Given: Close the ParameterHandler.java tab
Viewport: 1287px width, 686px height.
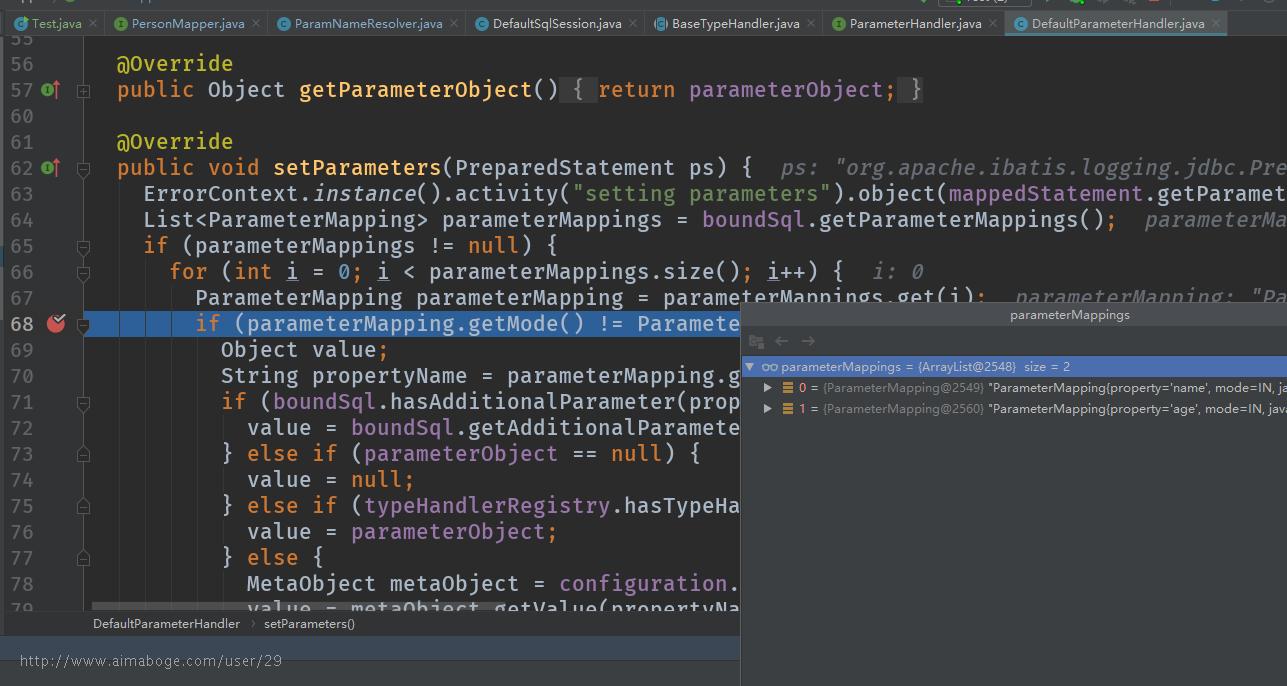Looking at the screenshot, I should [x=993, y=23].
